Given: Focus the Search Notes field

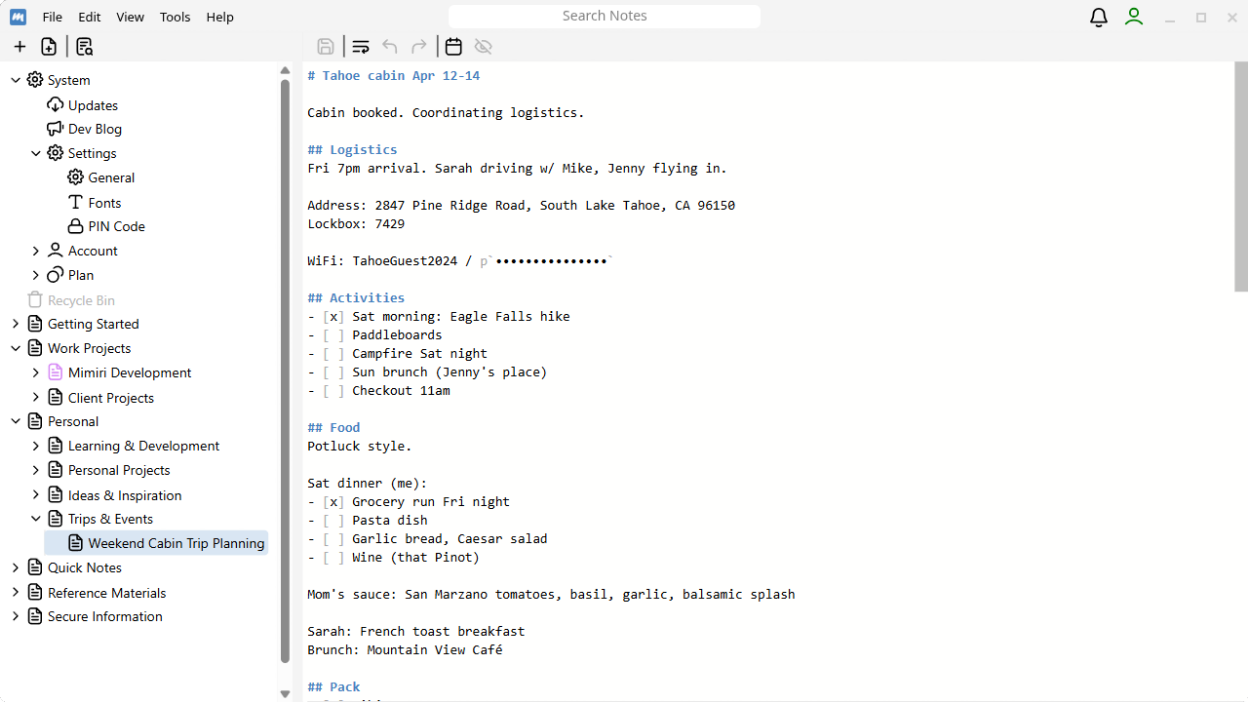Looking at the screenshot, I should [604, 16].
